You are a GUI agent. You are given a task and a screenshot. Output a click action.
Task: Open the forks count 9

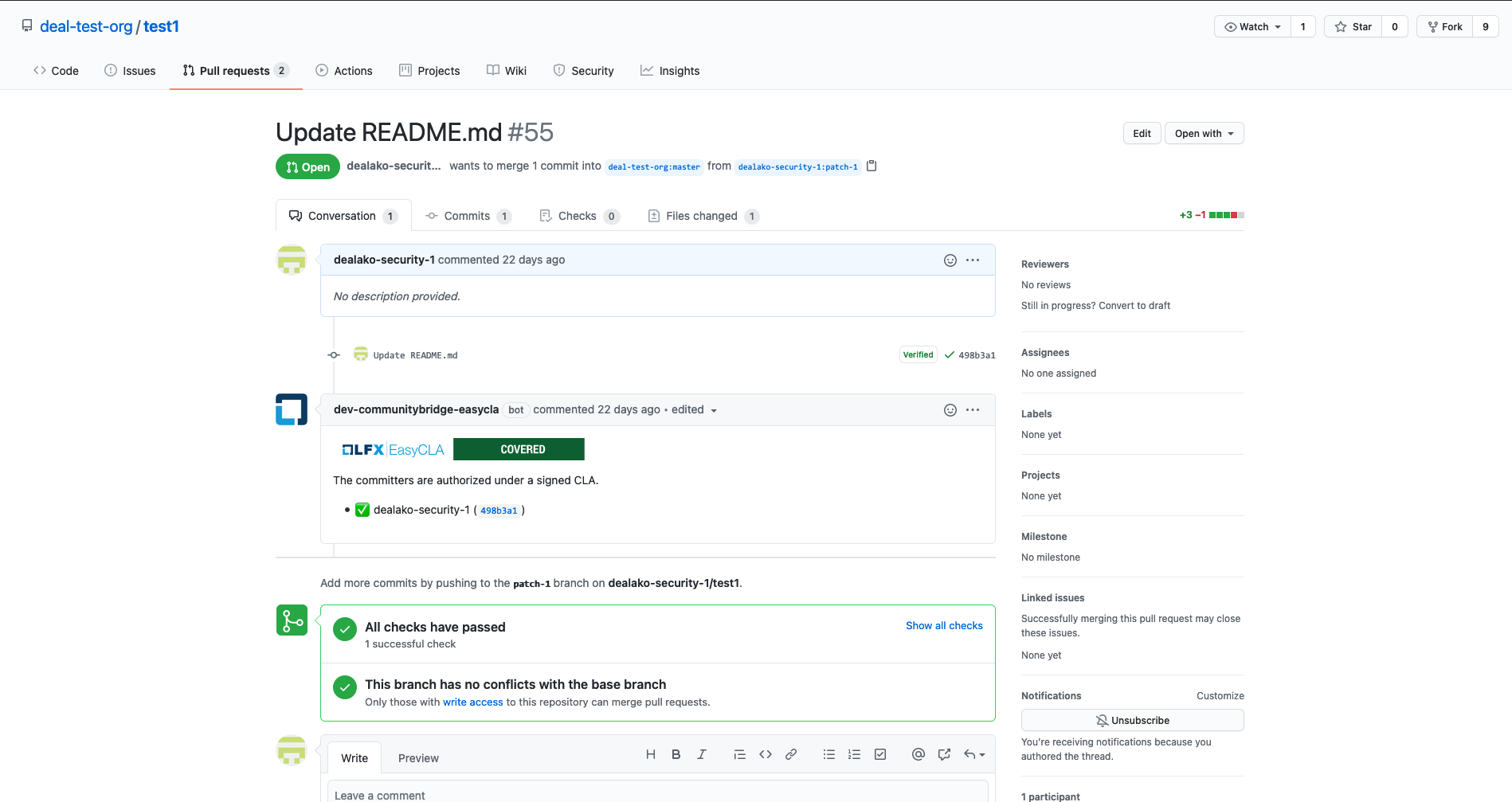point(1485,26)
